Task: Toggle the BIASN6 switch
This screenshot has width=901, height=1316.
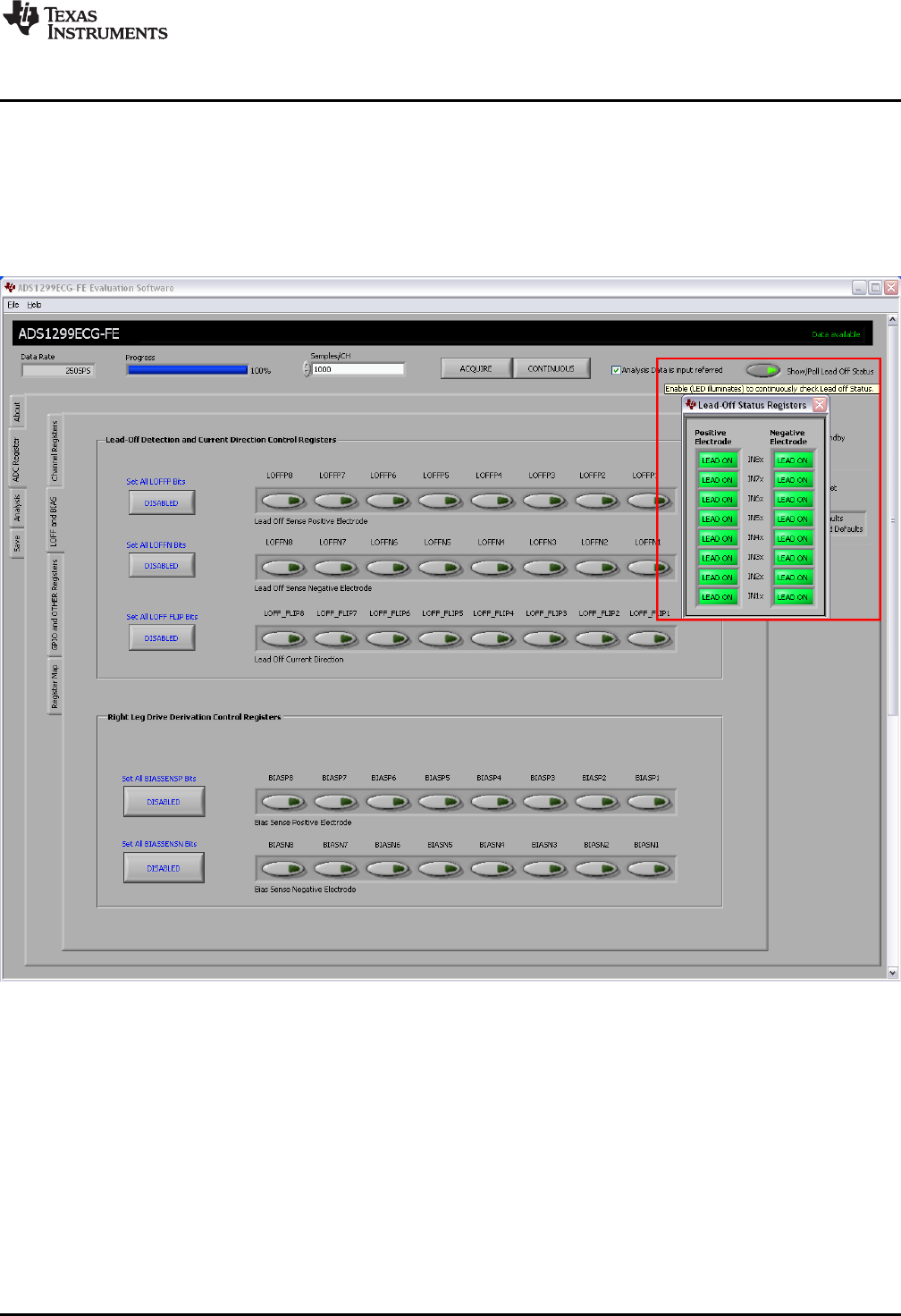Action: pyautogui.click(x=389, y=868)
